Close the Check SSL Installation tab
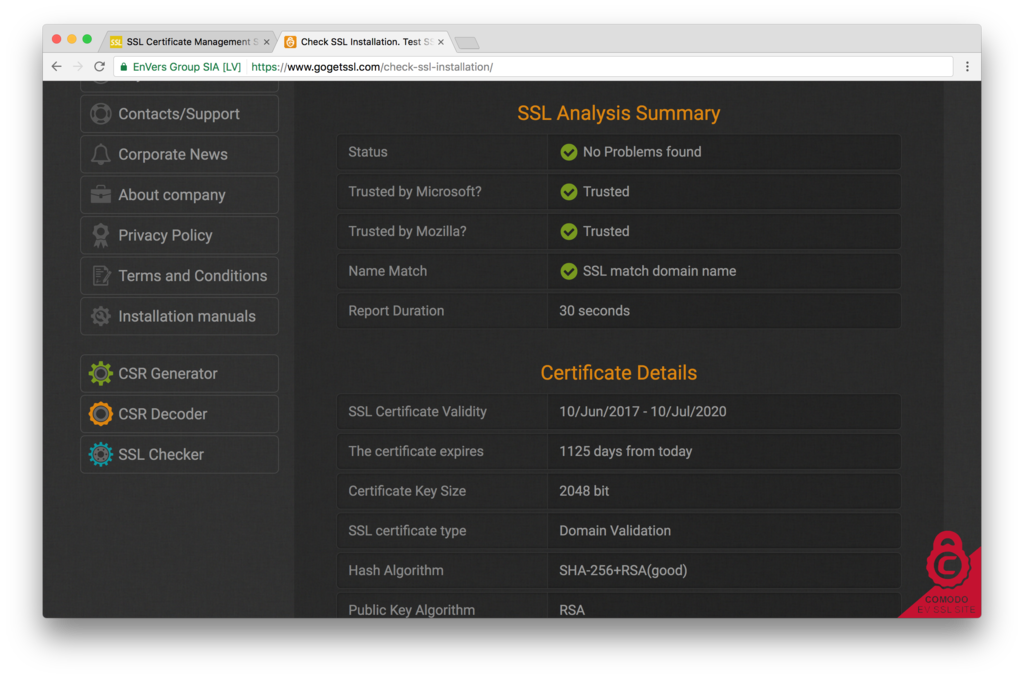Image resolution: width=1024 pixels, height=679 pixels. pyautogui.click(x=441, y=42)
